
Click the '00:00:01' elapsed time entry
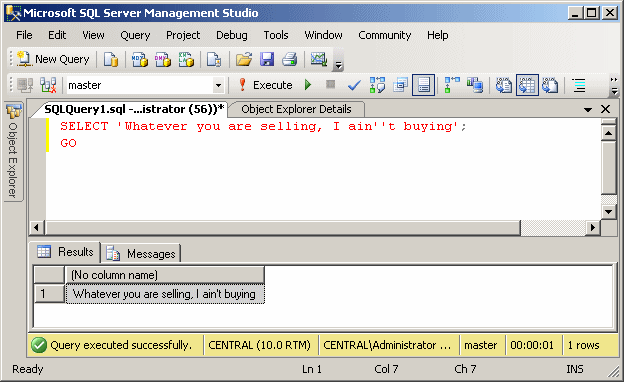(x=532, y=345)
